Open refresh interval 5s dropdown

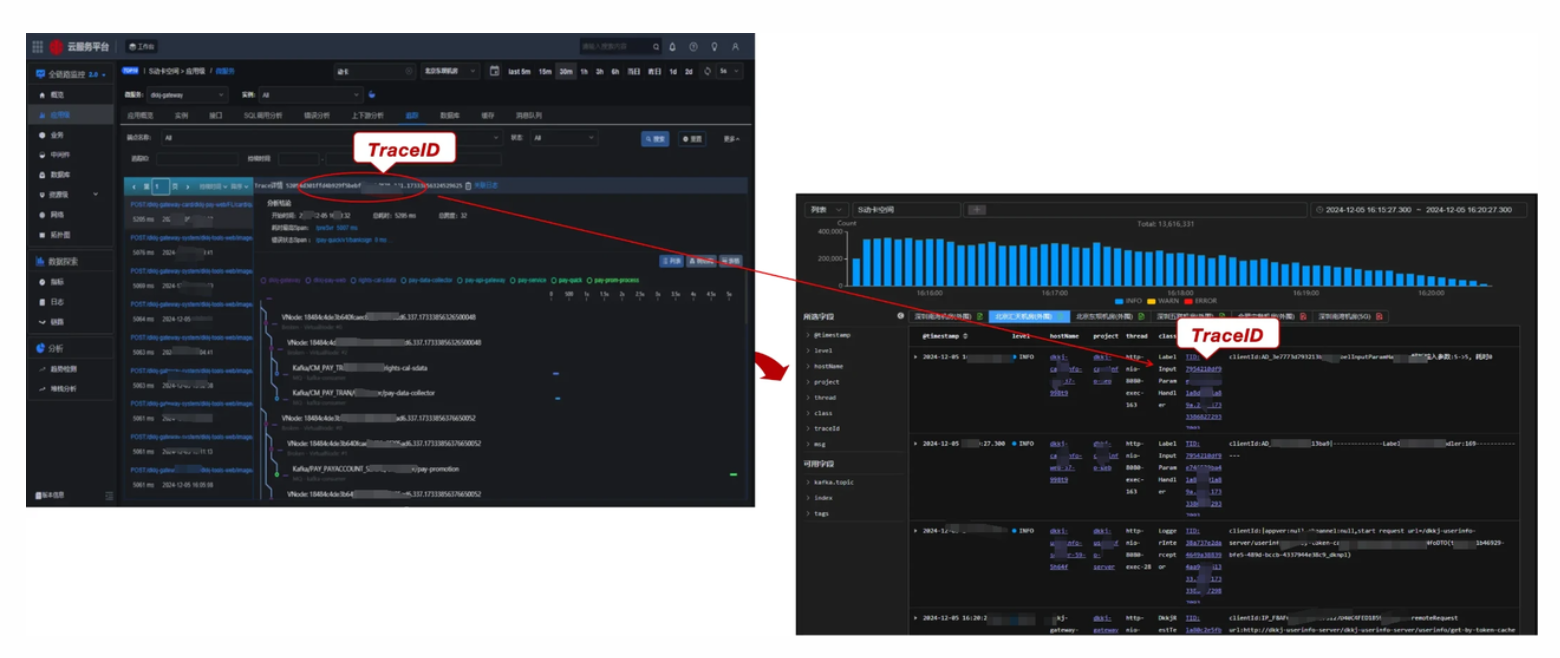pyautogui.click(x=730, y=71)
